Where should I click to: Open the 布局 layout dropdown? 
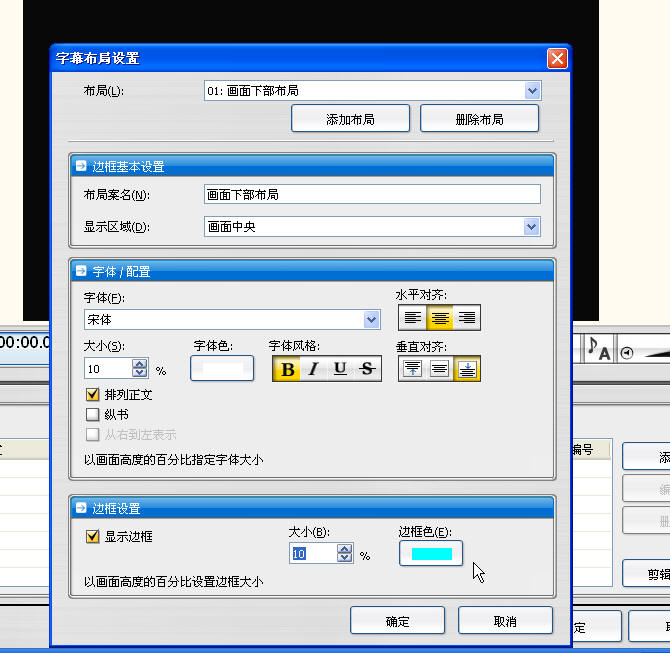(532, 91)
